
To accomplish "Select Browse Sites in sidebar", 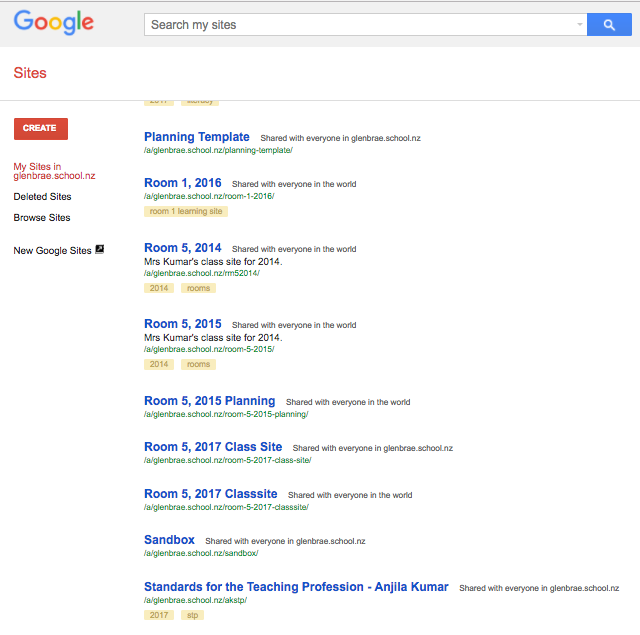I will [42, 217].
